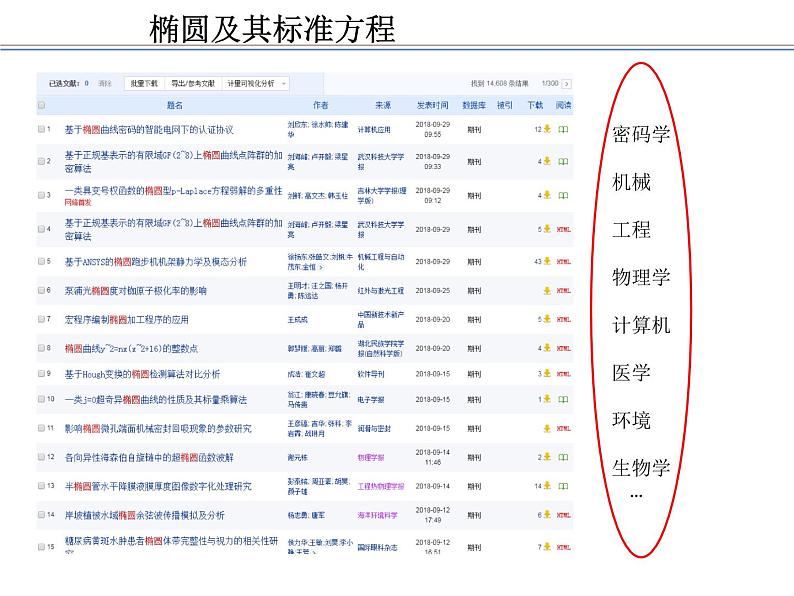This screenshot has width=794, height=596.
Task: Click the download icon in row 11
Action: (547, 428)
